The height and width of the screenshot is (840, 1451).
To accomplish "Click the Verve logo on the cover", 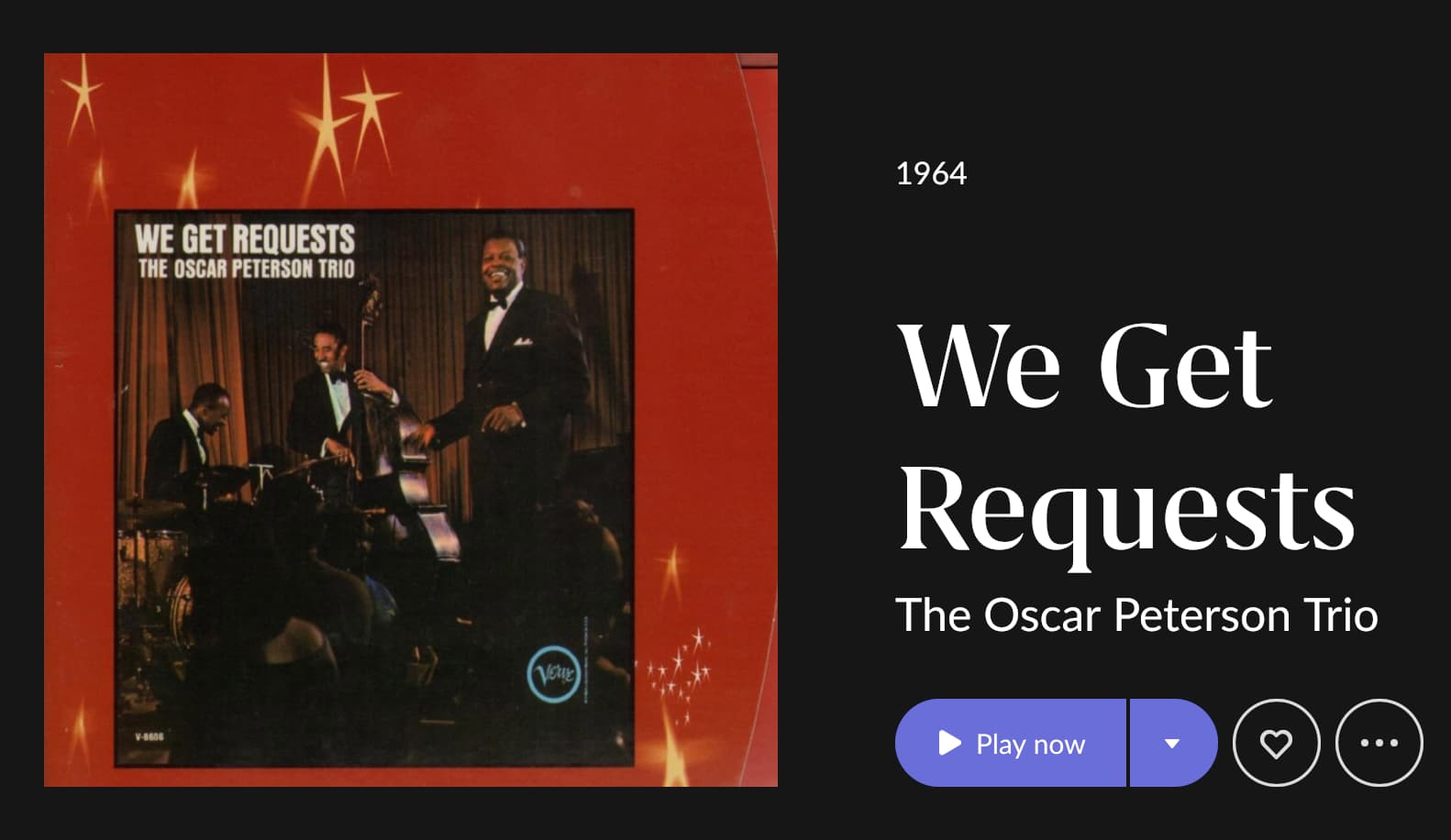I will (554, 675).
